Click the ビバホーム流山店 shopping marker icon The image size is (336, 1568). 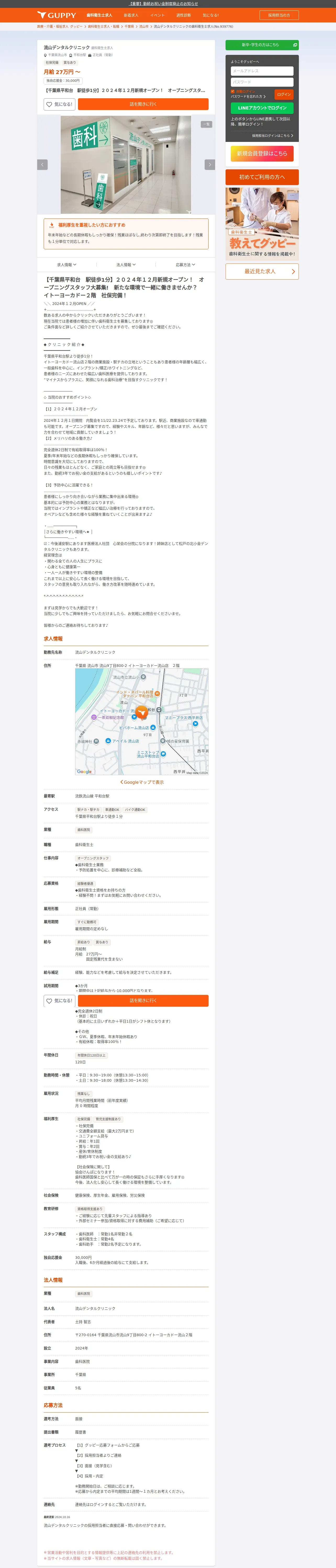pos(153,727)
